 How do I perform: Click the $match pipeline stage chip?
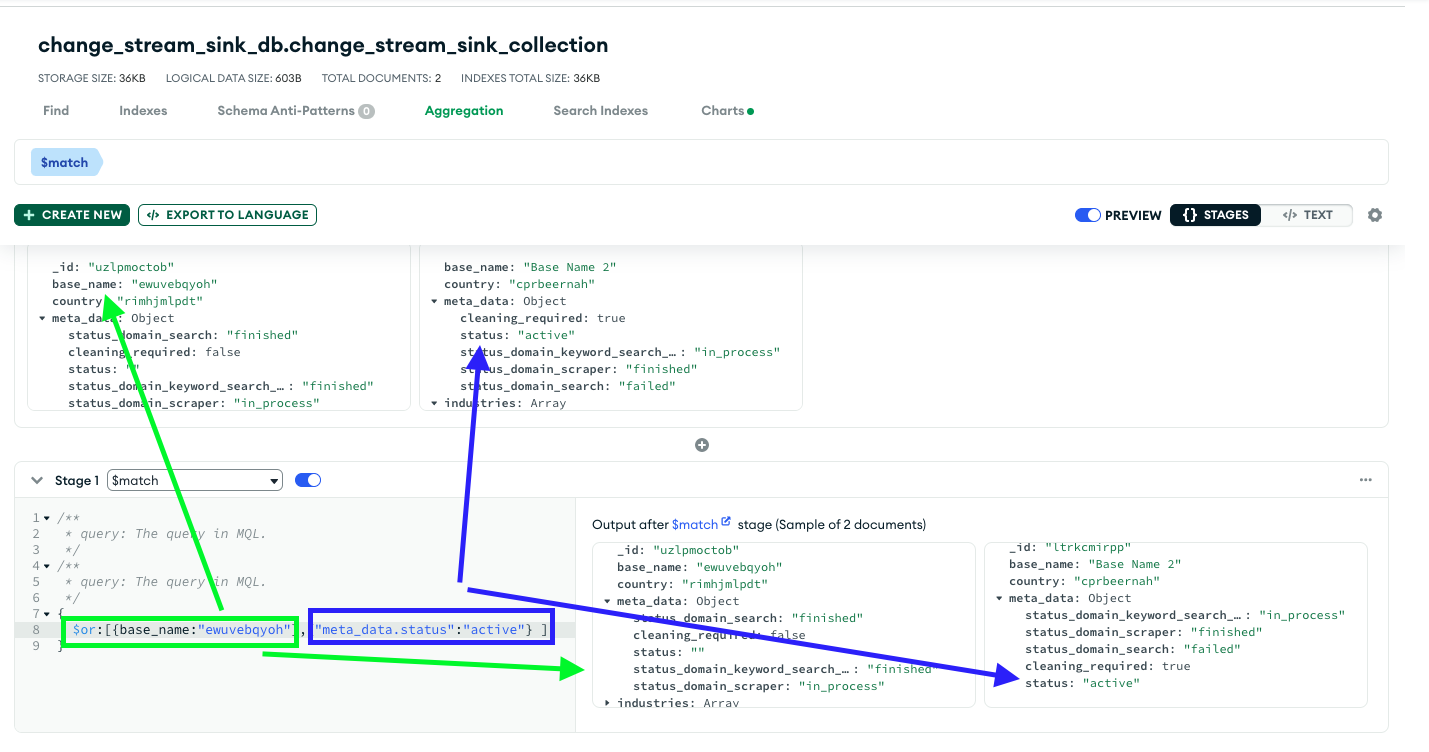65,162
